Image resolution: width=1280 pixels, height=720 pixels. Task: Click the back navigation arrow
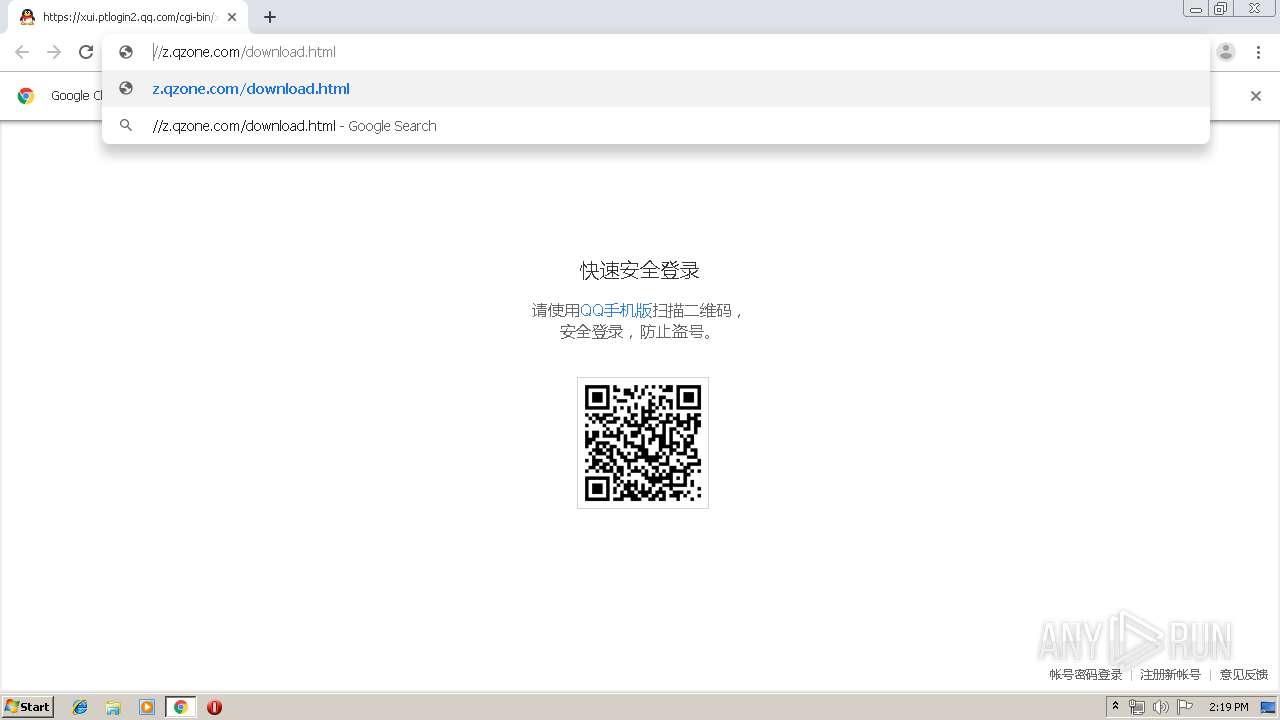22,52
